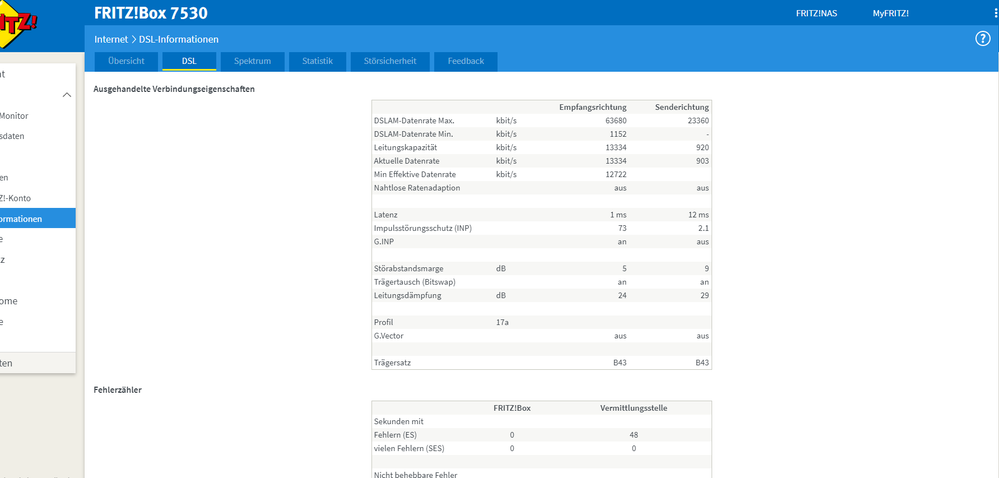The image size is (999, 478).
Task: Open the FRITZ!NAS link
Action: point(816,13)
